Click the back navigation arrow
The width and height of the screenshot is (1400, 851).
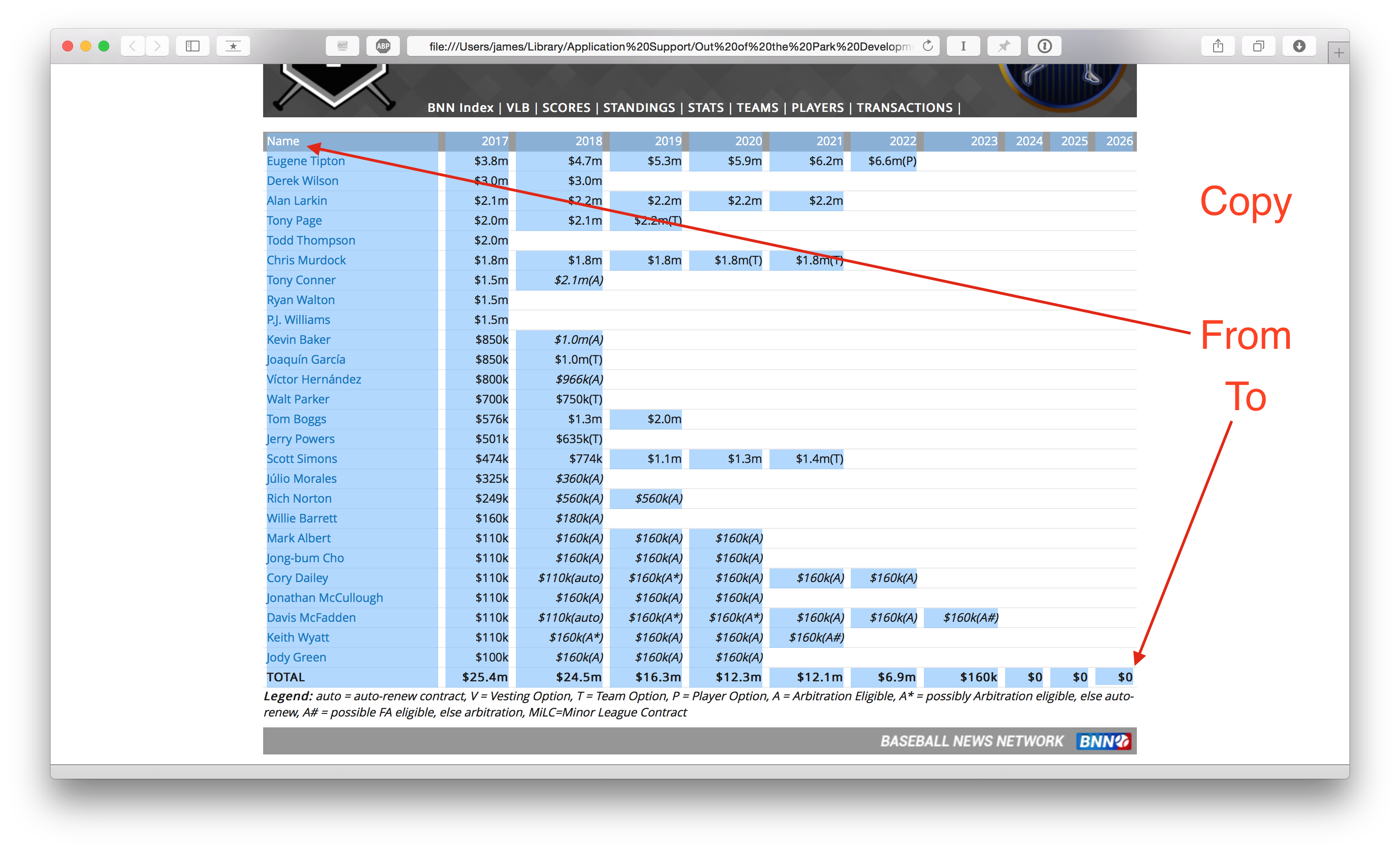click(132, 46)
